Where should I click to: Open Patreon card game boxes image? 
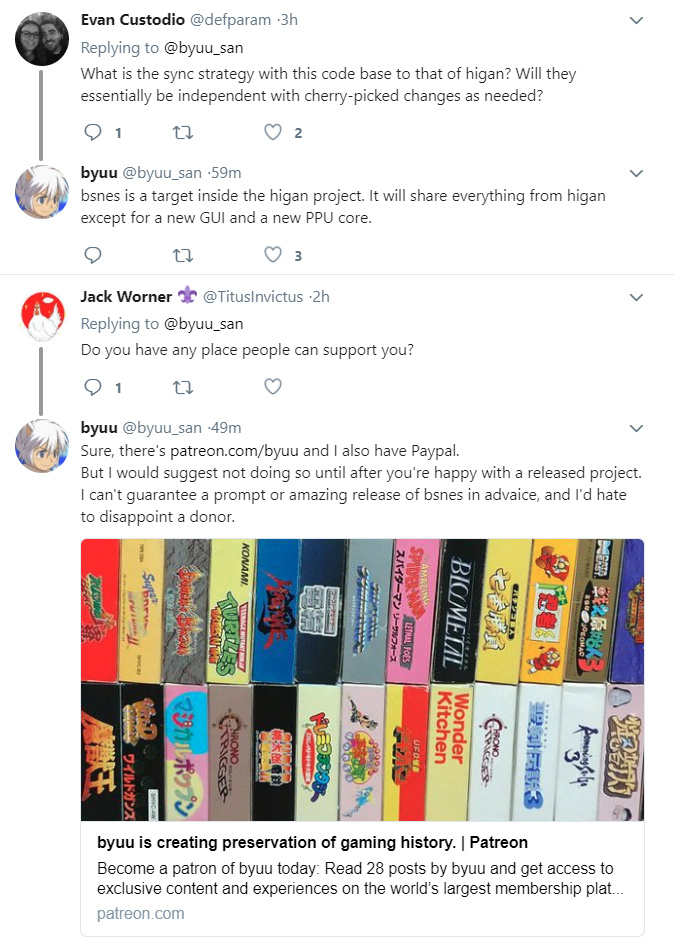point(362,680)
